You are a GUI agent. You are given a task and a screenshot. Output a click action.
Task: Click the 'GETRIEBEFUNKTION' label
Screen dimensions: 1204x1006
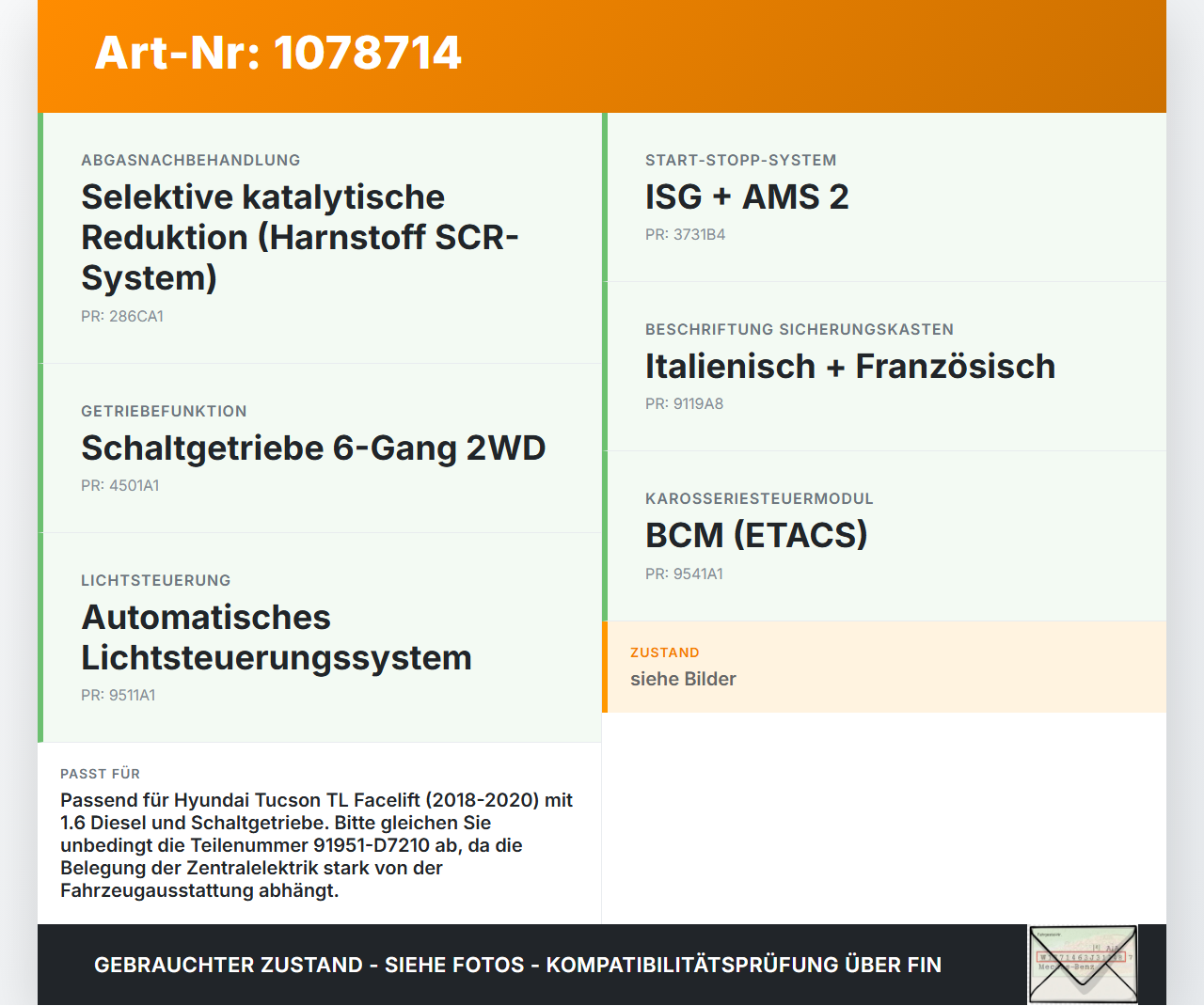(164, 411)
